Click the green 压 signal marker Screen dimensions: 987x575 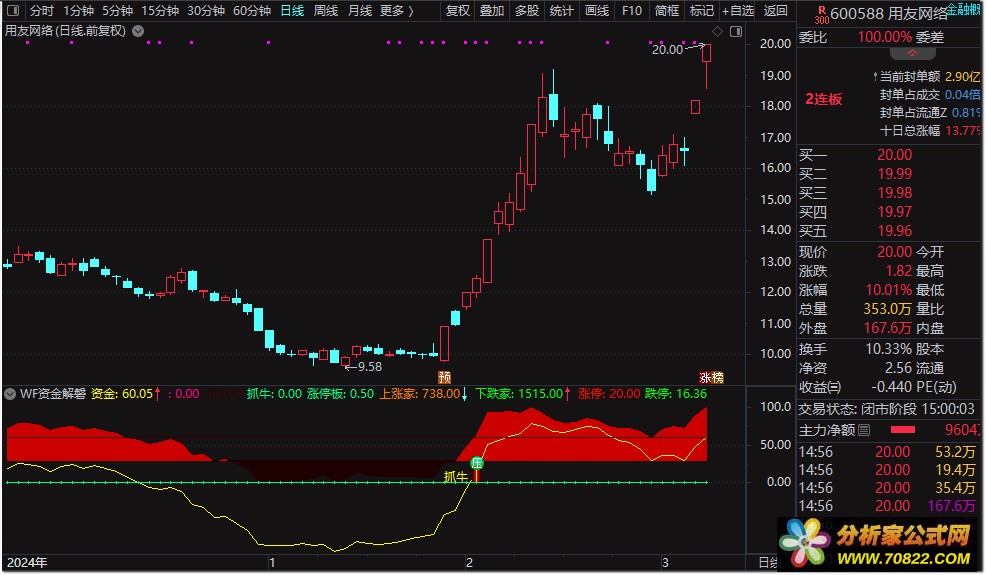[477, 463]
